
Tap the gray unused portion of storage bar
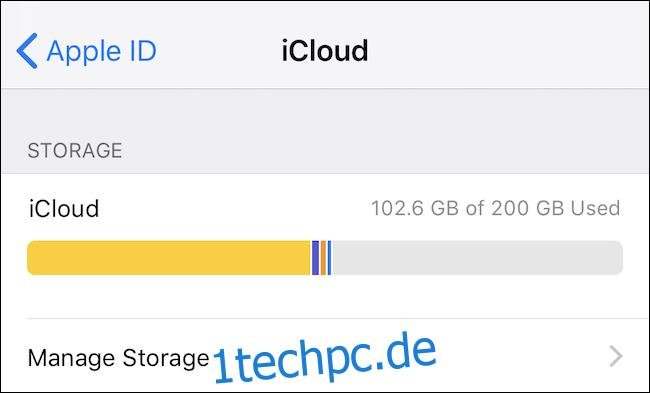click(478, 258)
